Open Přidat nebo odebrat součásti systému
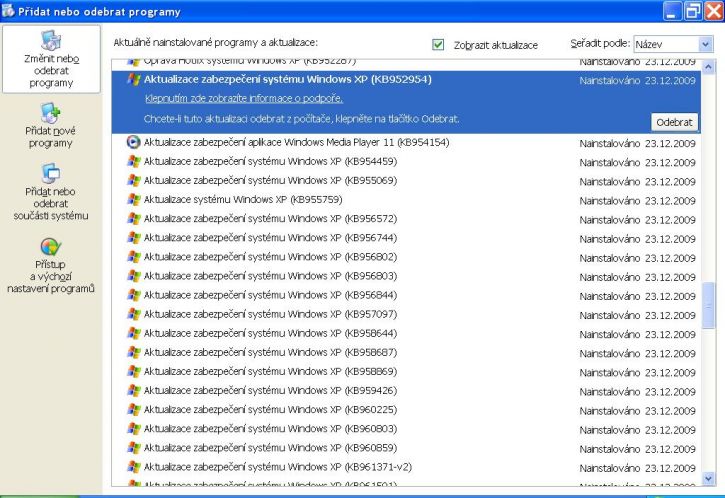Viewport: 725px width, 498px height. pyautogui.click(x=50, y=192)
